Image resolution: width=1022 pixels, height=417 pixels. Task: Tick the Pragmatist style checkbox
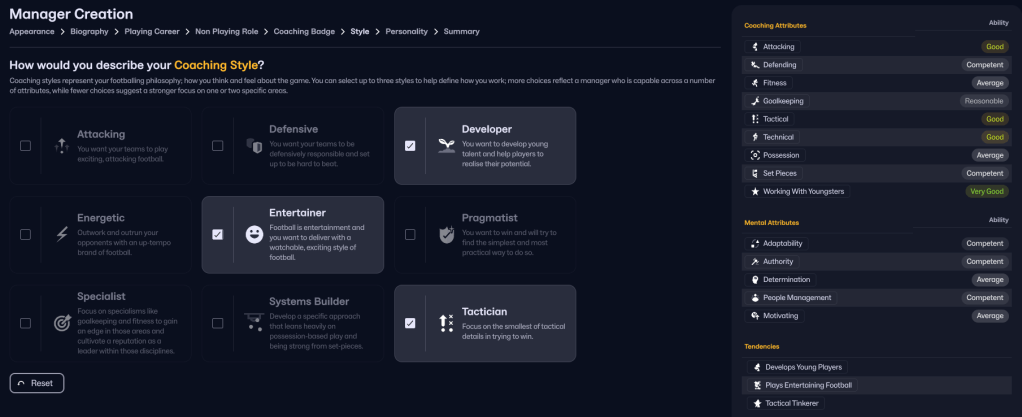pyautogui.click(x=410, y=235)
